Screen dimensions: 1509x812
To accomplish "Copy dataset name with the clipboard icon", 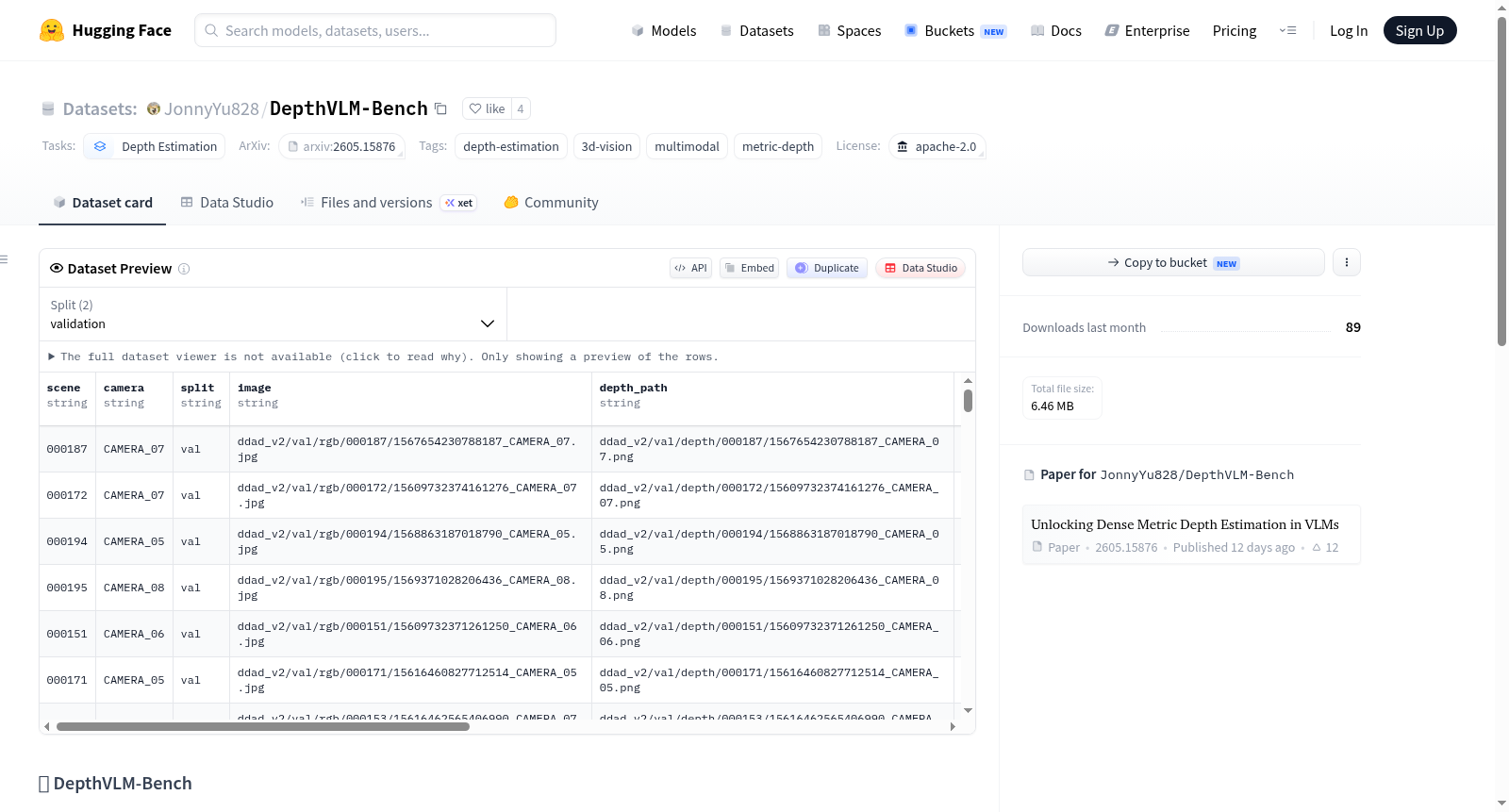I will point(440,108).
